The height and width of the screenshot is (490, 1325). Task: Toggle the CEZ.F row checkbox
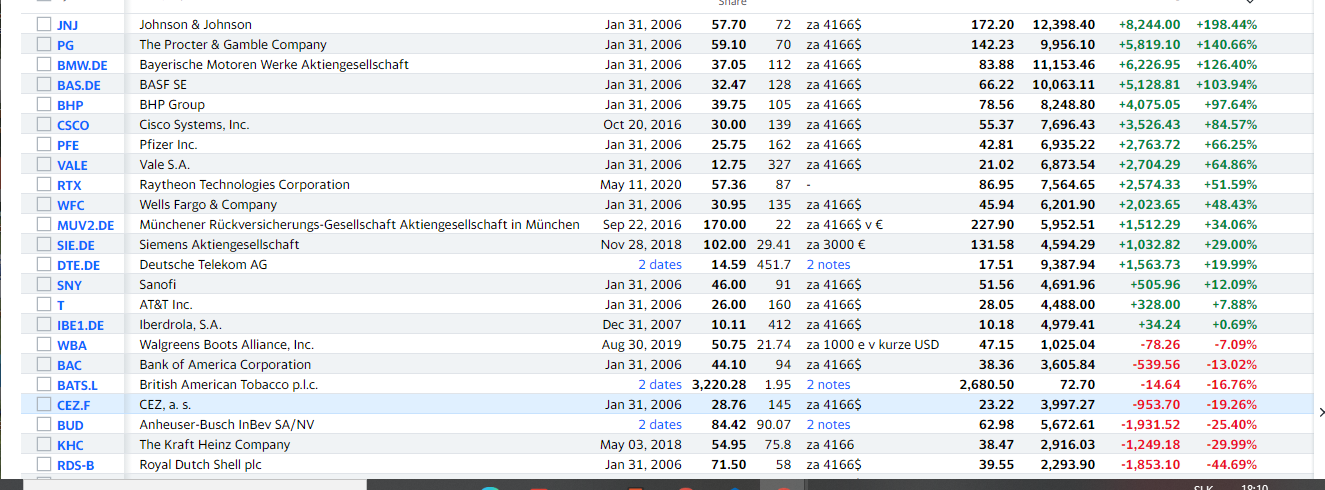point(43,404)
